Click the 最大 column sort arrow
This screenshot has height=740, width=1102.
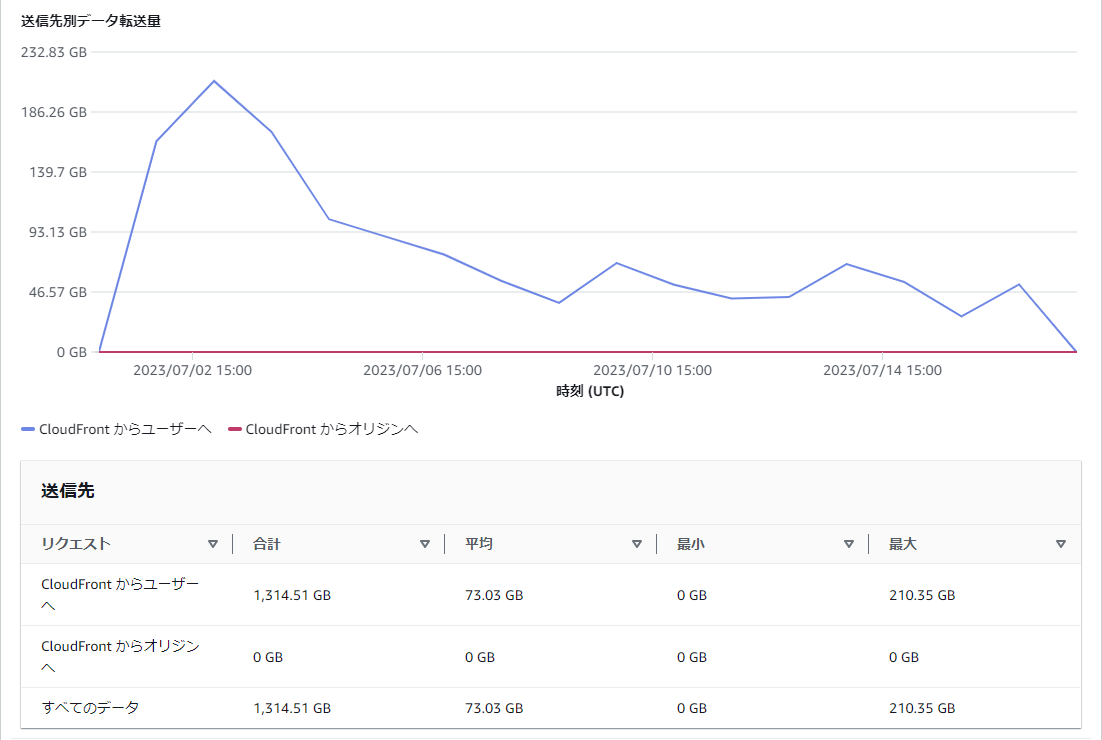pyautogui.click(x=1060, y=544)
